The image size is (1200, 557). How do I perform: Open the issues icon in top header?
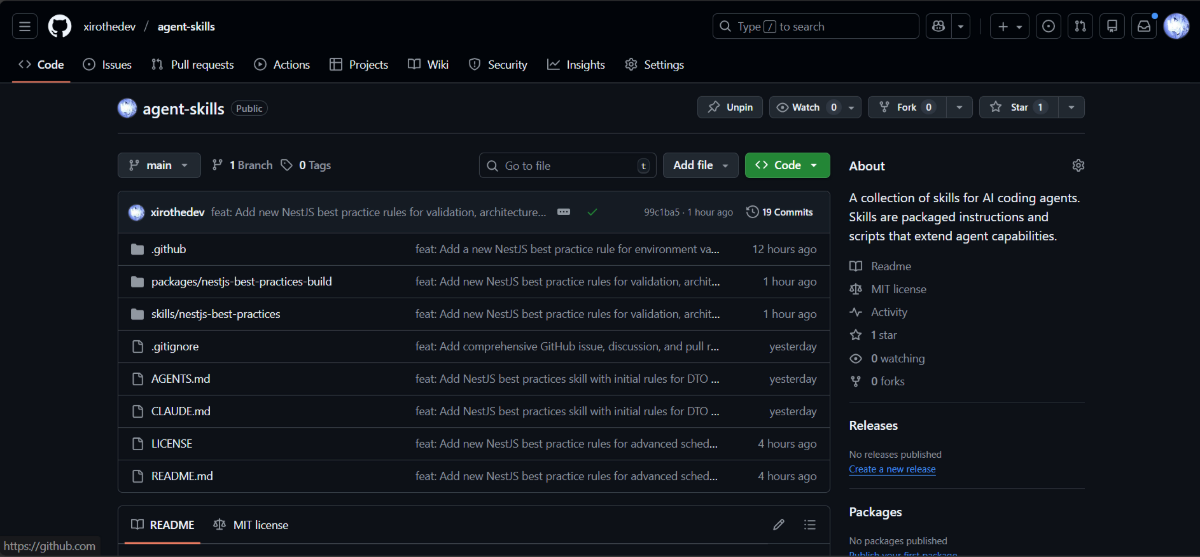[x=1048, y=27]
